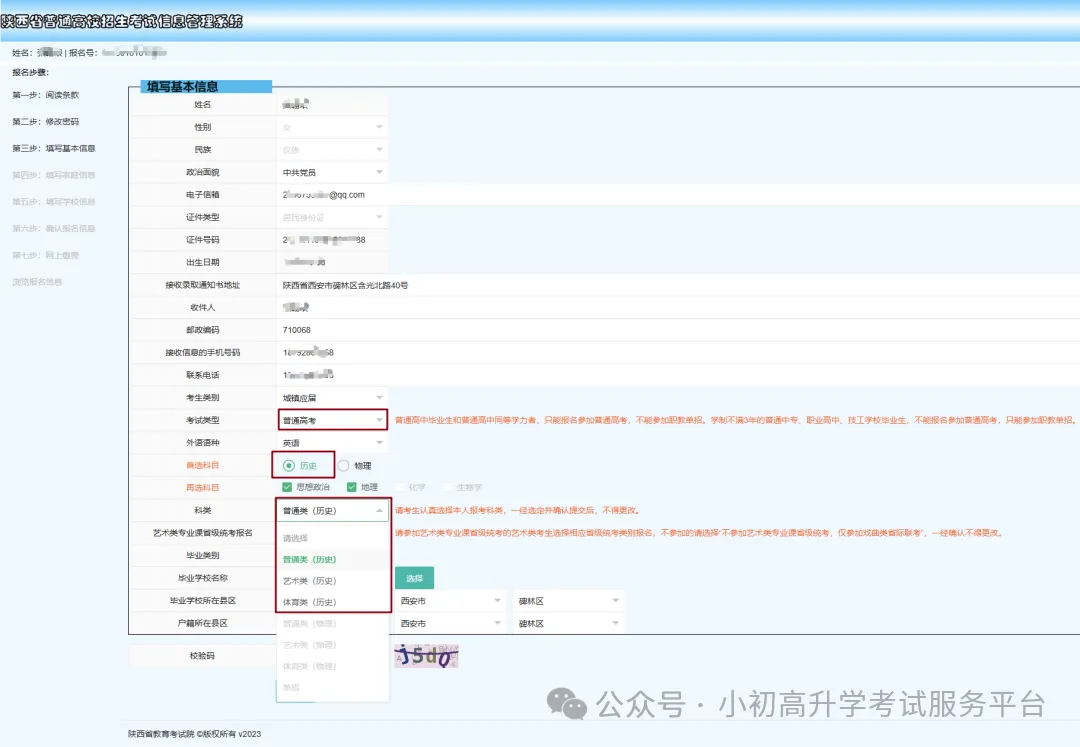
Task: Open the 考生类别 dropdown showing 城镇应届
Action: 332,397
